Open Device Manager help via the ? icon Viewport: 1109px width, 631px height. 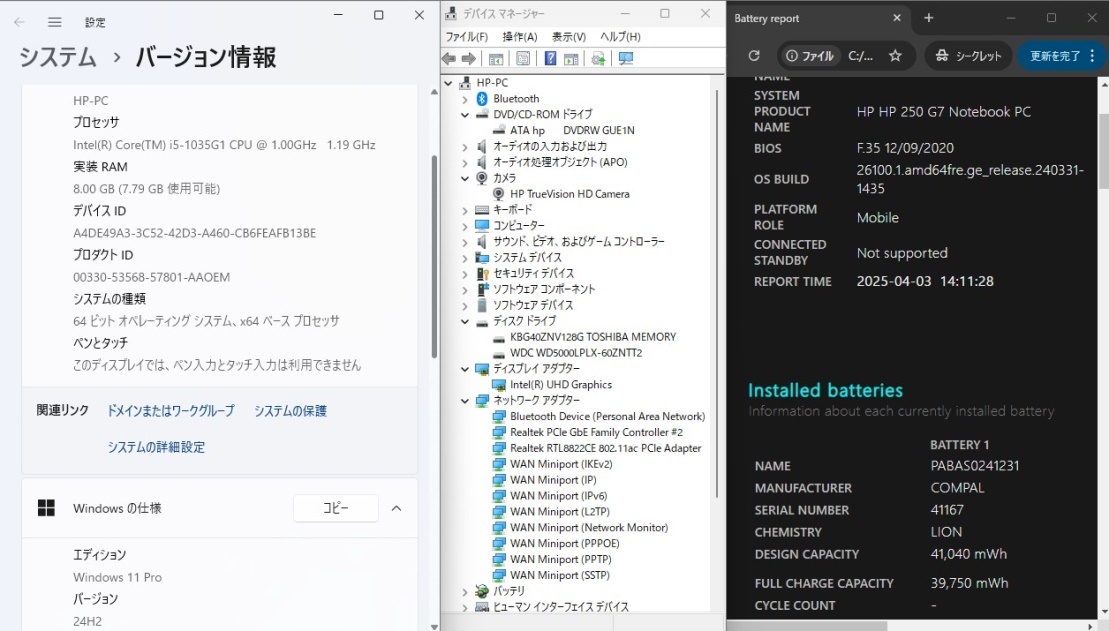(x=548, y=58)
